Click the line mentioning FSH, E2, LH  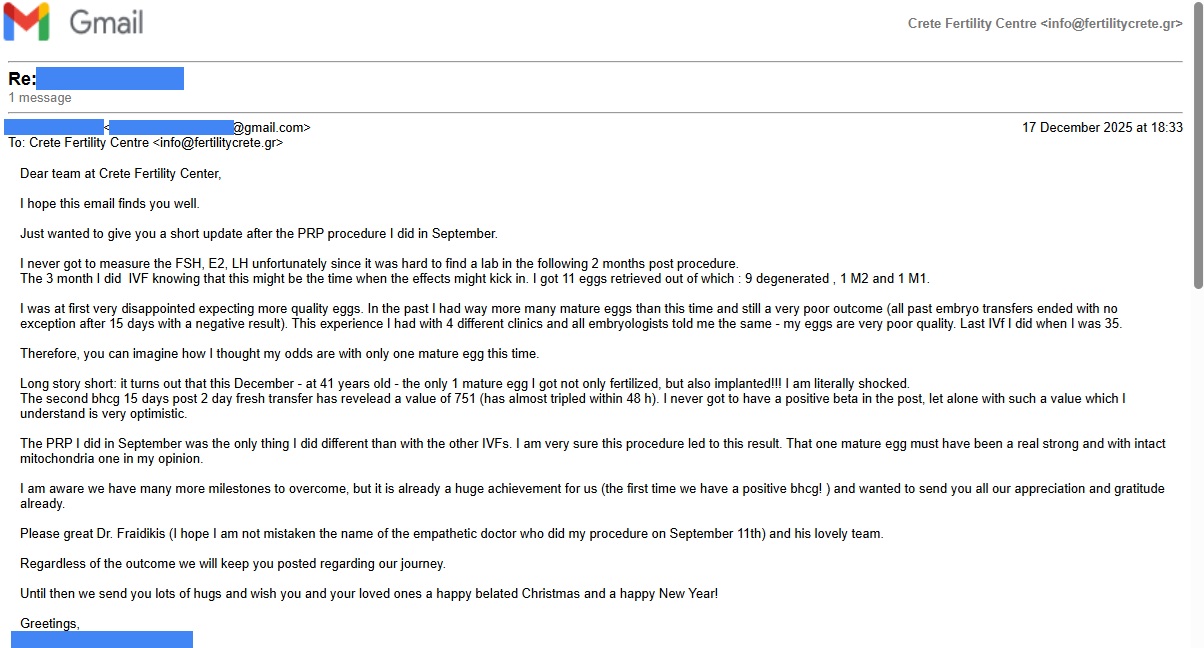(x=379, y=264)
